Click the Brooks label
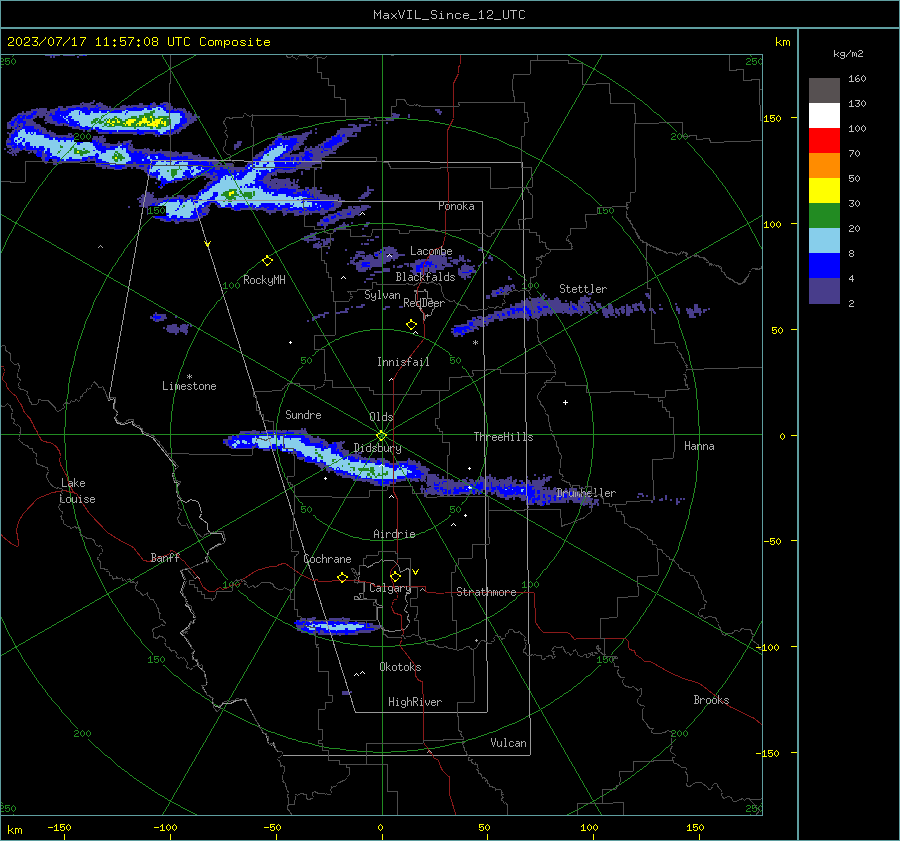This screenshot has height=841, width=900. tap(711, 700)
